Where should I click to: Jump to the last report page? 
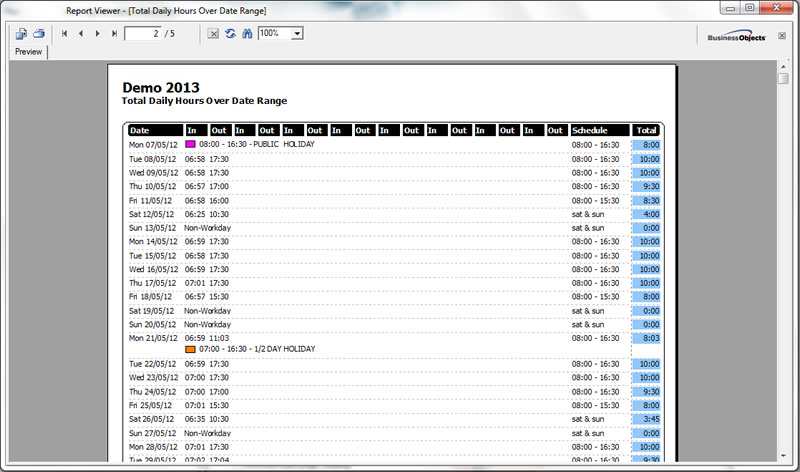point(114,34)
